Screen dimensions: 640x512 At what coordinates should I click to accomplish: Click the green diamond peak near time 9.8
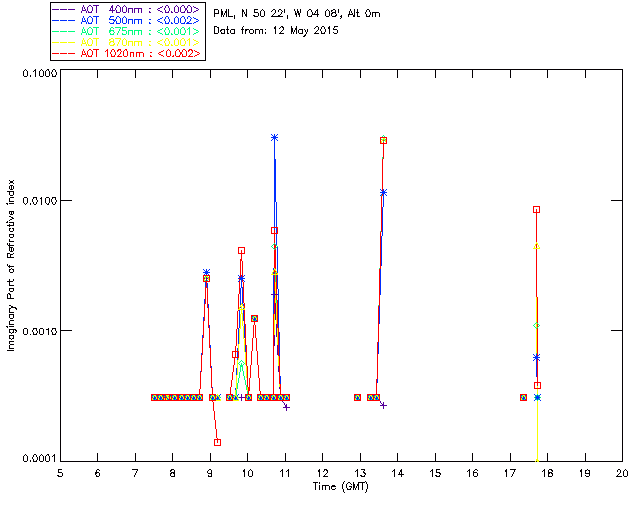click(x=242, y=363)
